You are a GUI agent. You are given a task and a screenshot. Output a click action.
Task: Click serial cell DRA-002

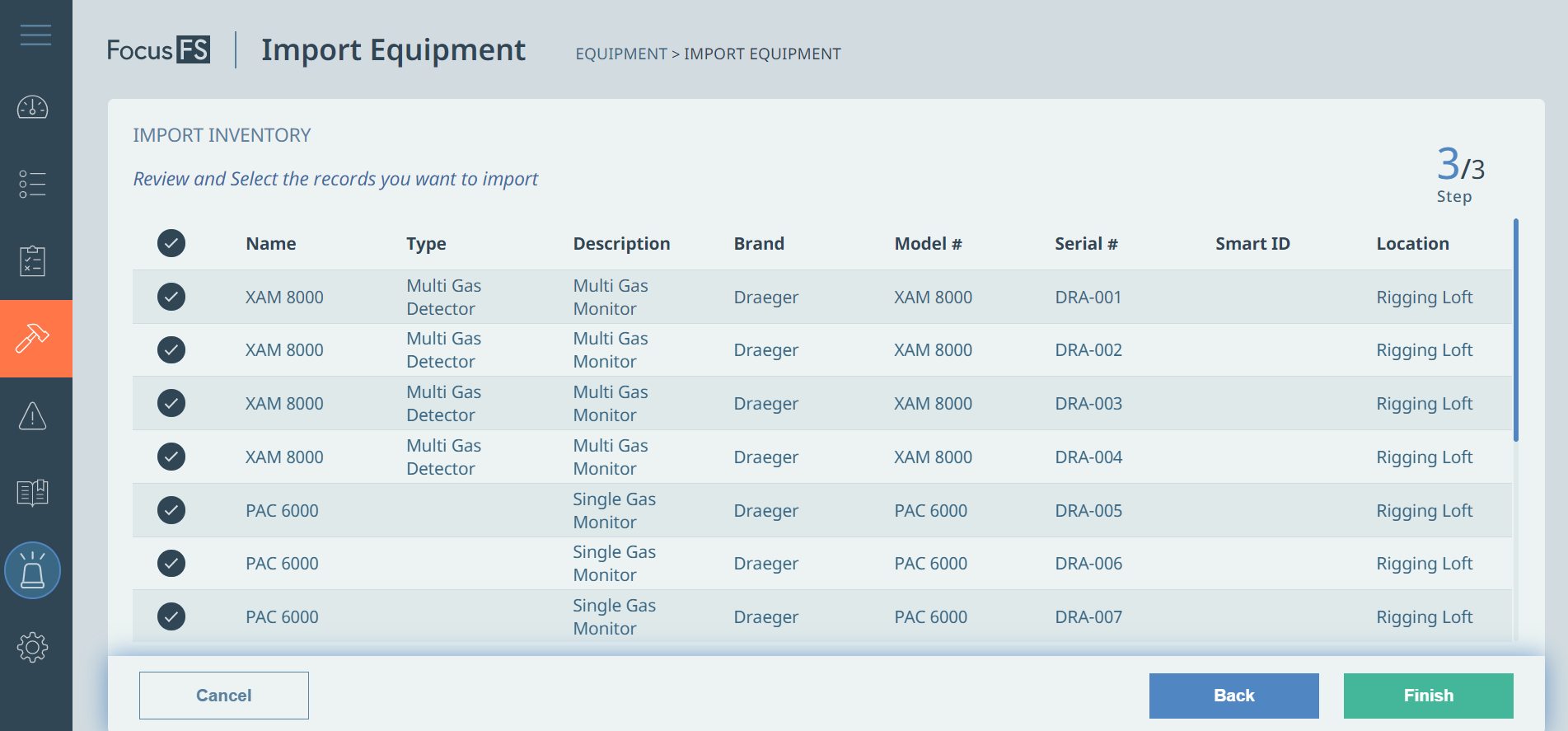(1088, 350)
